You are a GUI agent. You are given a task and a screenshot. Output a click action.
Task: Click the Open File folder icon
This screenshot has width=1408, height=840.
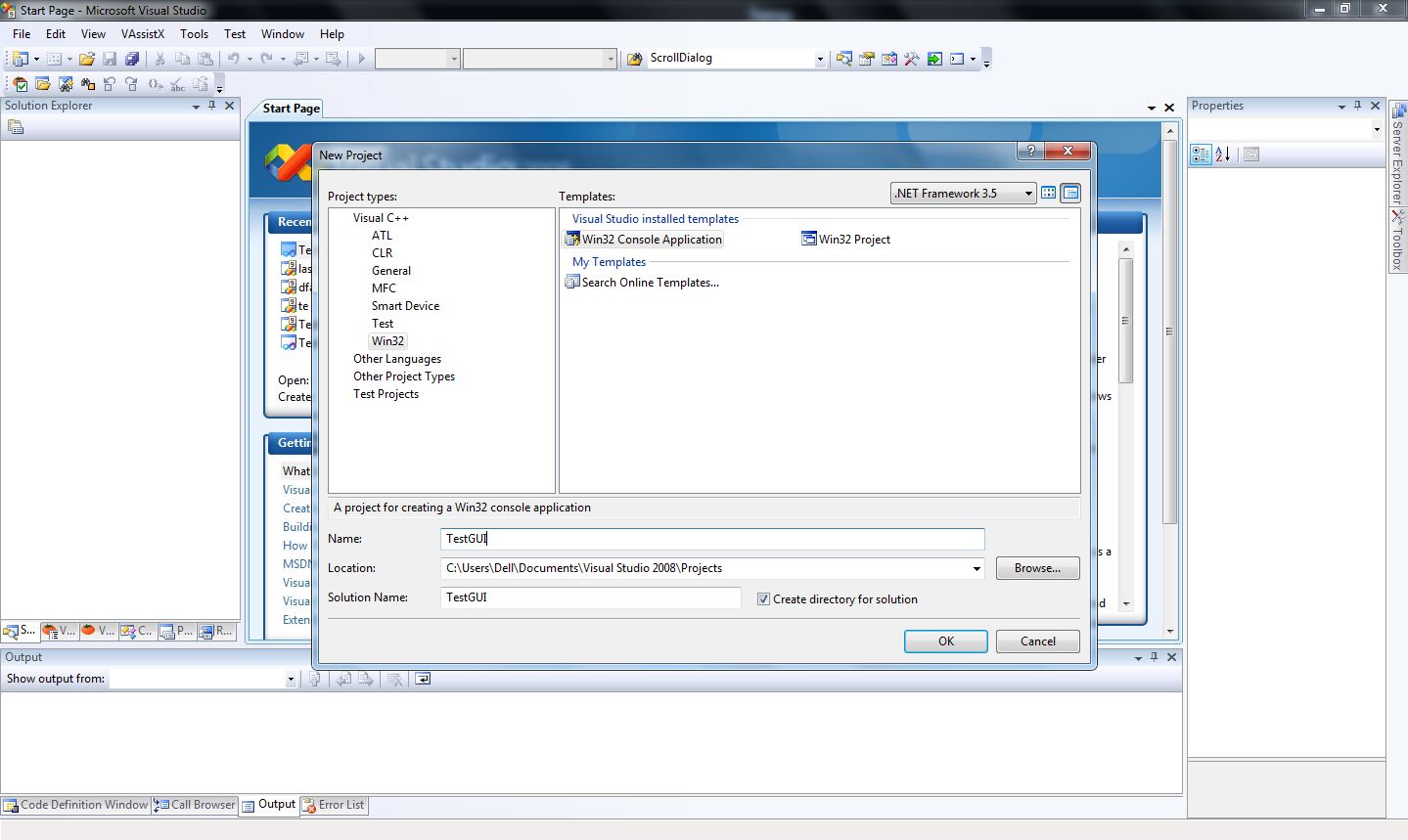tap(87, 59)
